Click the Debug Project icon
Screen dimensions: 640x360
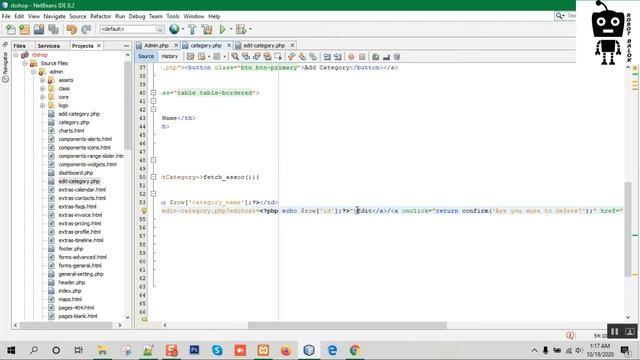[x=241, y=29]
